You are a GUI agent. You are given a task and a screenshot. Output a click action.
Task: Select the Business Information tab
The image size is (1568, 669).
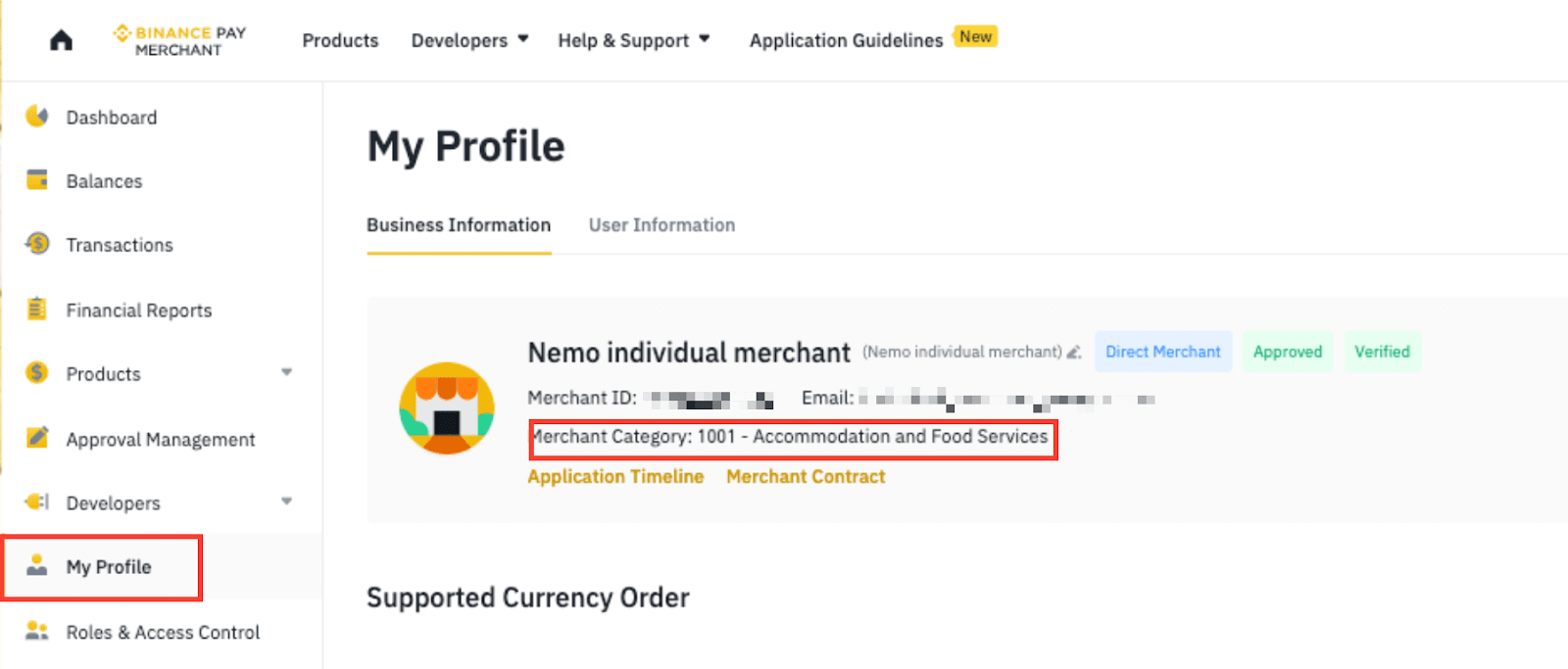[x=459, y=225]
